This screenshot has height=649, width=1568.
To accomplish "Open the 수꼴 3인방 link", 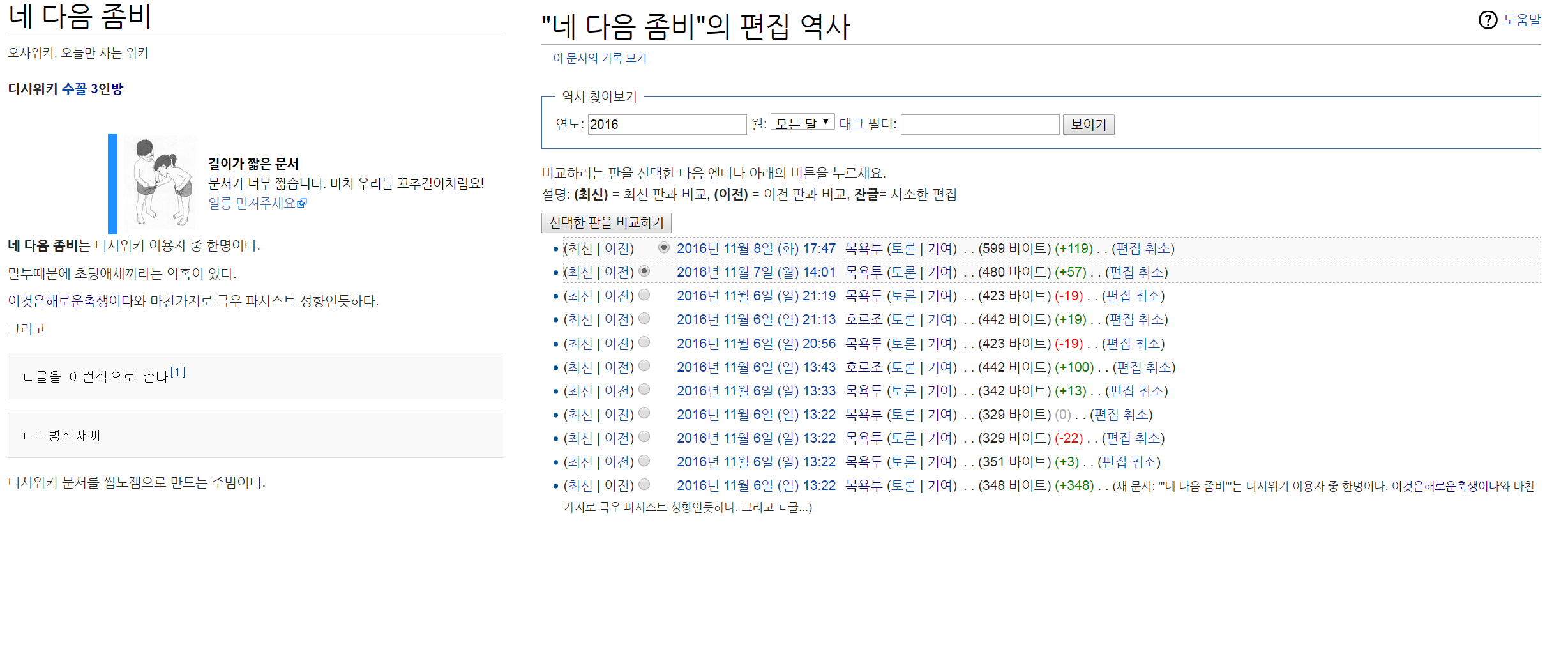I will point(93,89).
